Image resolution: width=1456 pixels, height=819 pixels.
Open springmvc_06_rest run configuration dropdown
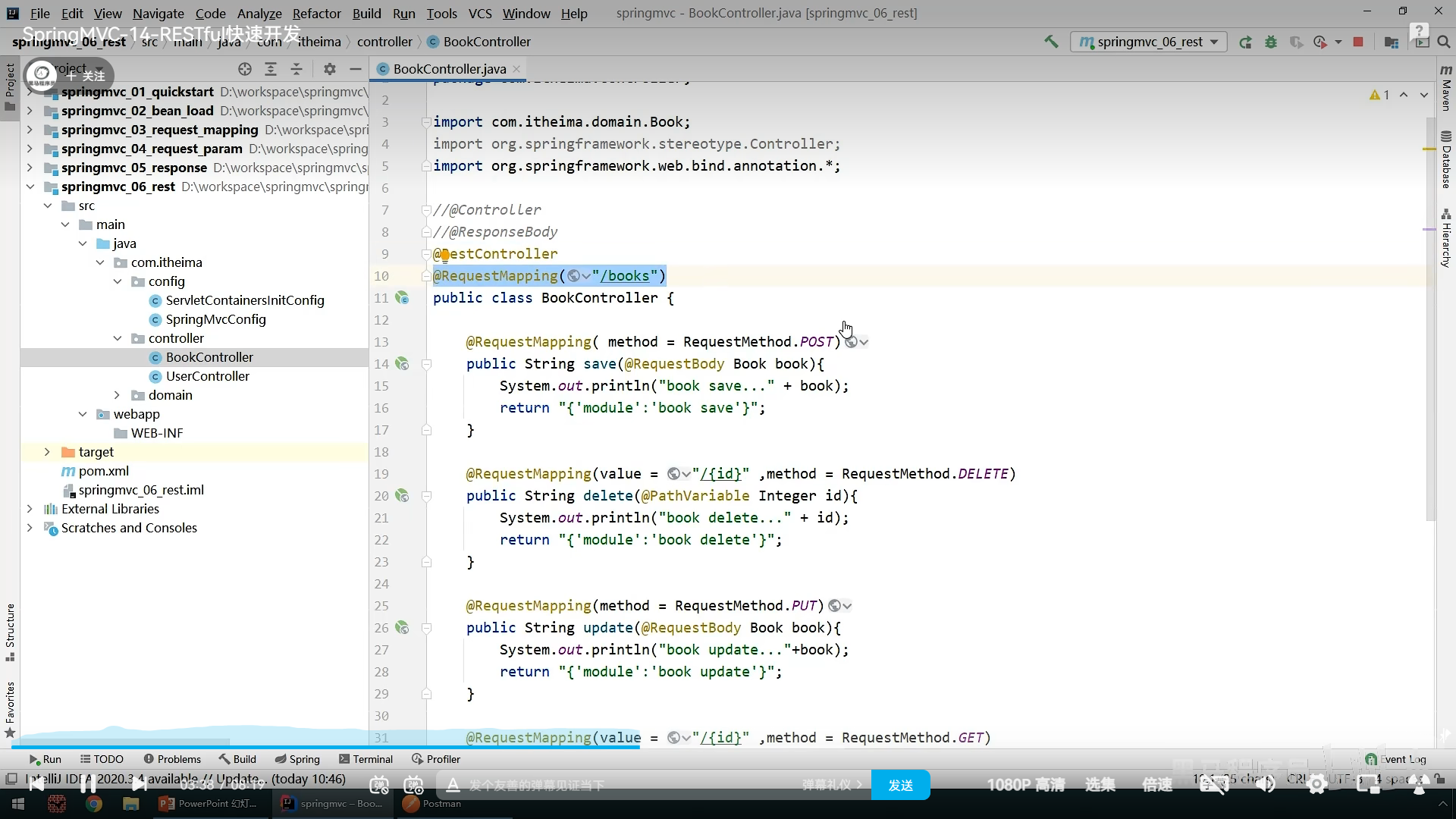tap(1148, 42)
